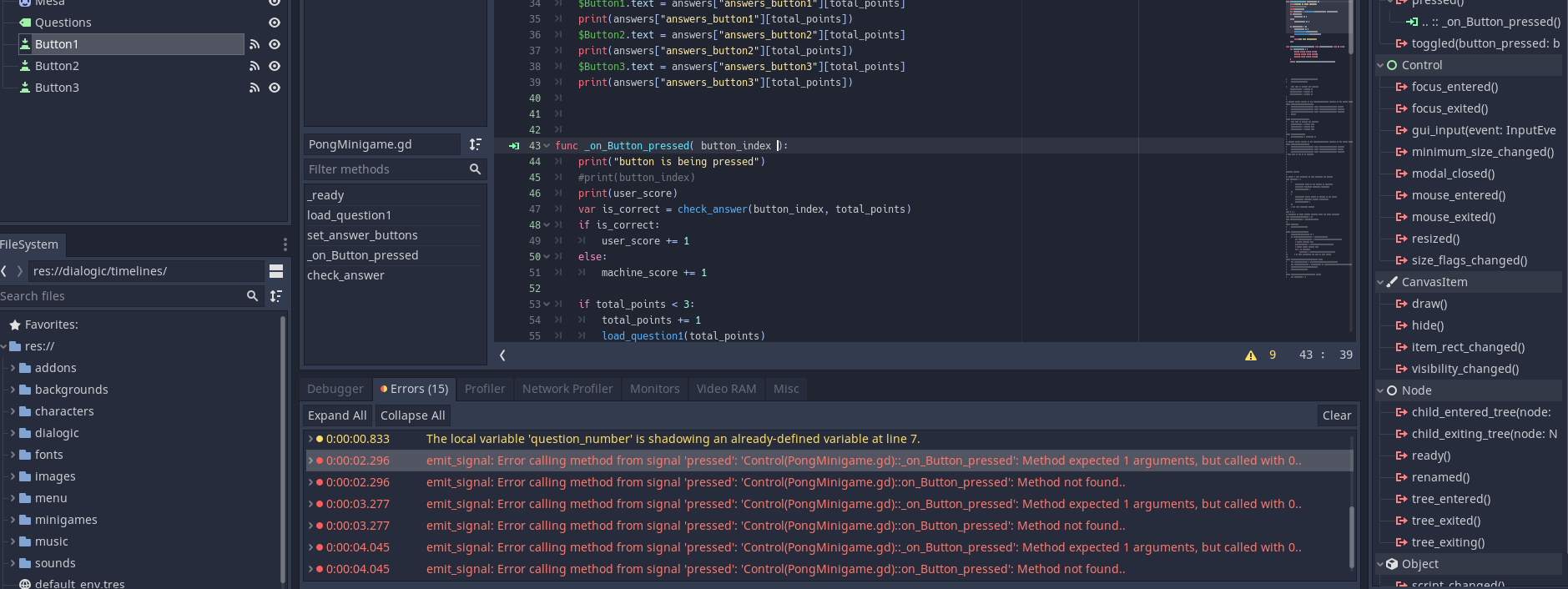
Task: Select the focus_entered() signal
Action: (1455, 87)
